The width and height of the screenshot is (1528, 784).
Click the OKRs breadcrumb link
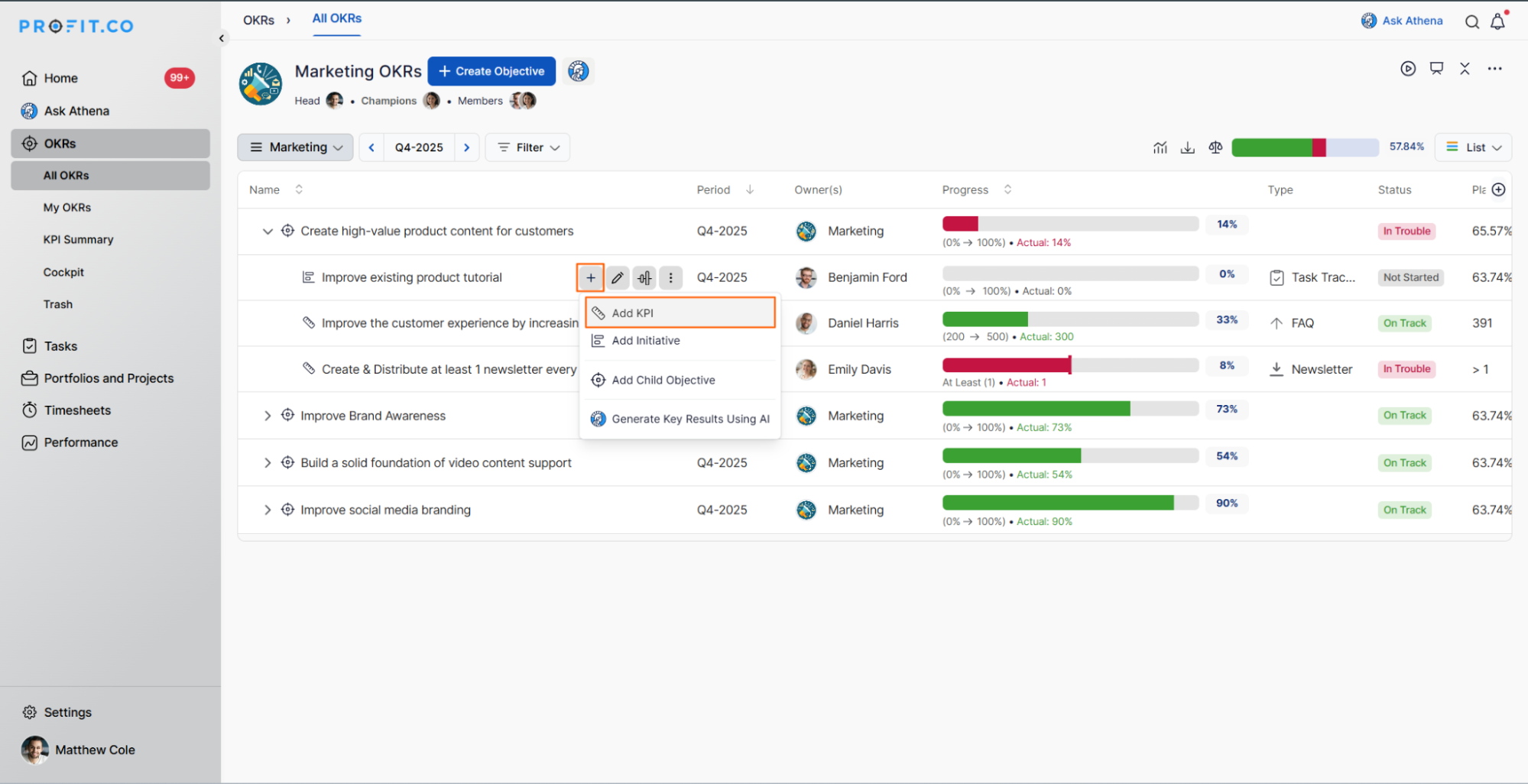tap(258, 20)
